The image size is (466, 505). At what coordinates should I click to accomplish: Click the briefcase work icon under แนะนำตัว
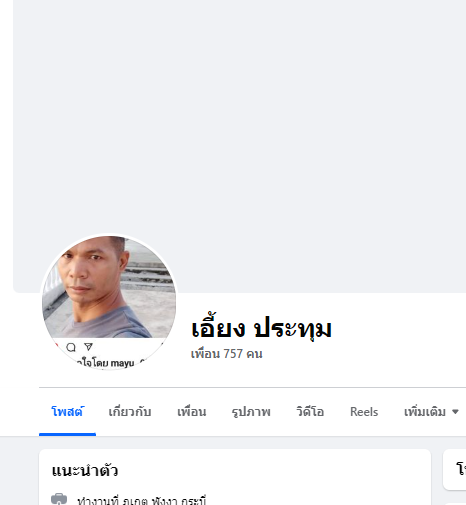pos(59,499)
